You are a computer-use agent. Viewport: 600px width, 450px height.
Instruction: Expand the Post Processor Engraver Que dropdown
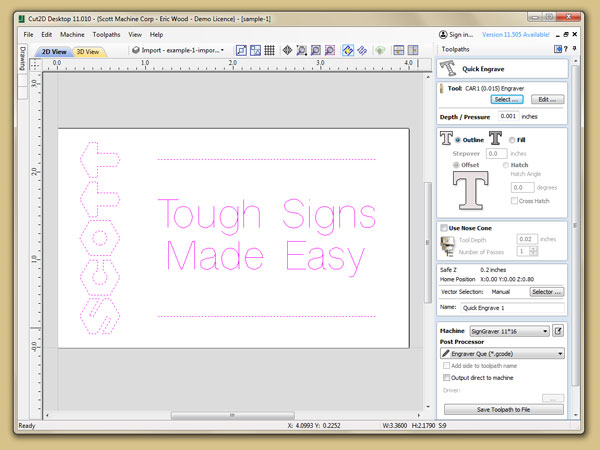click(501, 353)
